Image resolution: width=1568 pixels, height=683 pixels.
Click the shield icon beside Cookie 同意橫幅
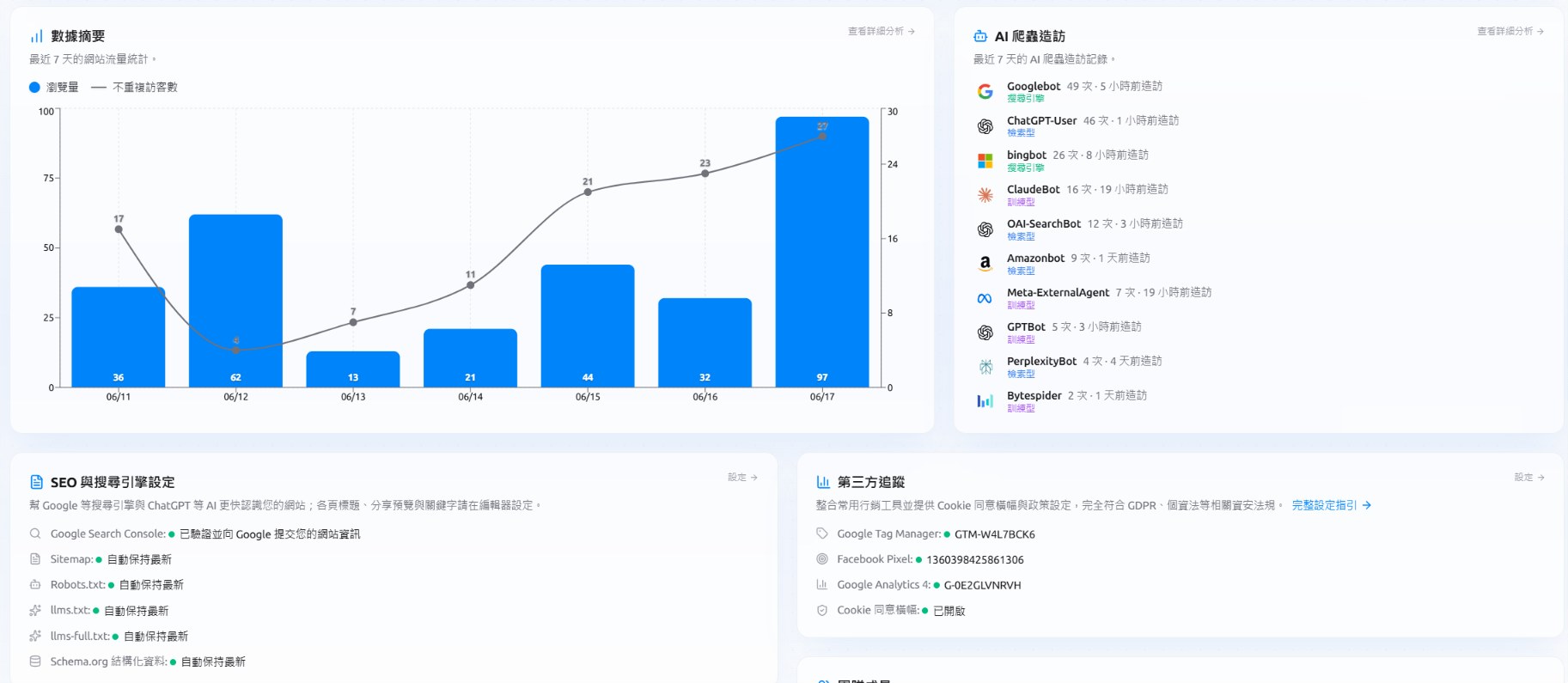822,610
